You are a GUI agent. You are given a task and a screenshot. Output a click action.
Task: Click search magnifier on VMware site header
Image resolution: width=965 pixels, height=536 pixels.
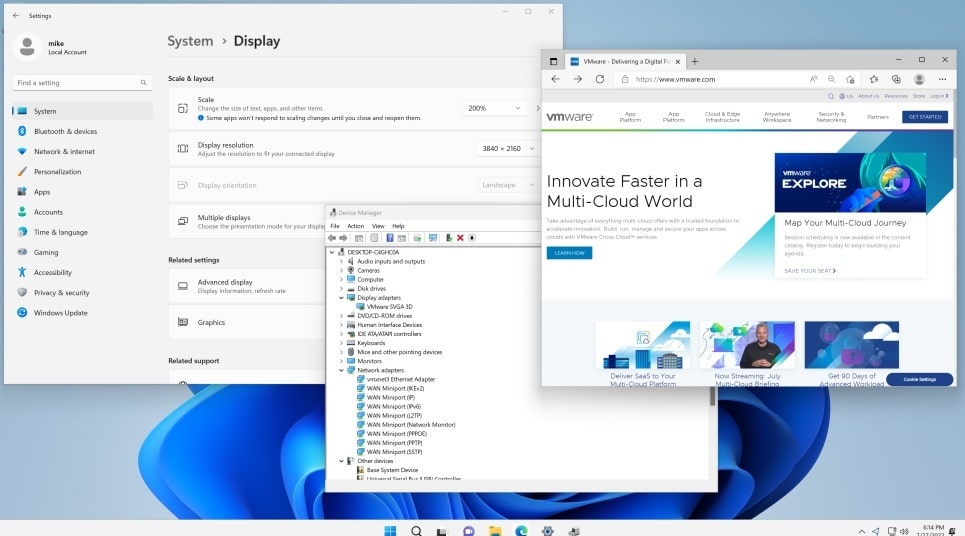[x=831, y=96]
